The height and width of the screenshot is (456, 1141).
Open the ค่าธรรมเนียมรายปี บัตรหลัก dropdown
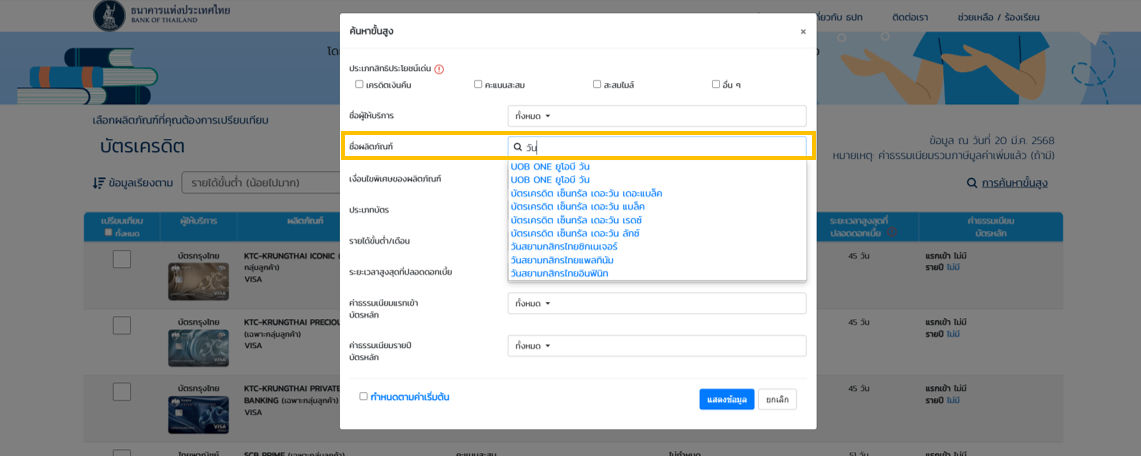tap(657, 345)
